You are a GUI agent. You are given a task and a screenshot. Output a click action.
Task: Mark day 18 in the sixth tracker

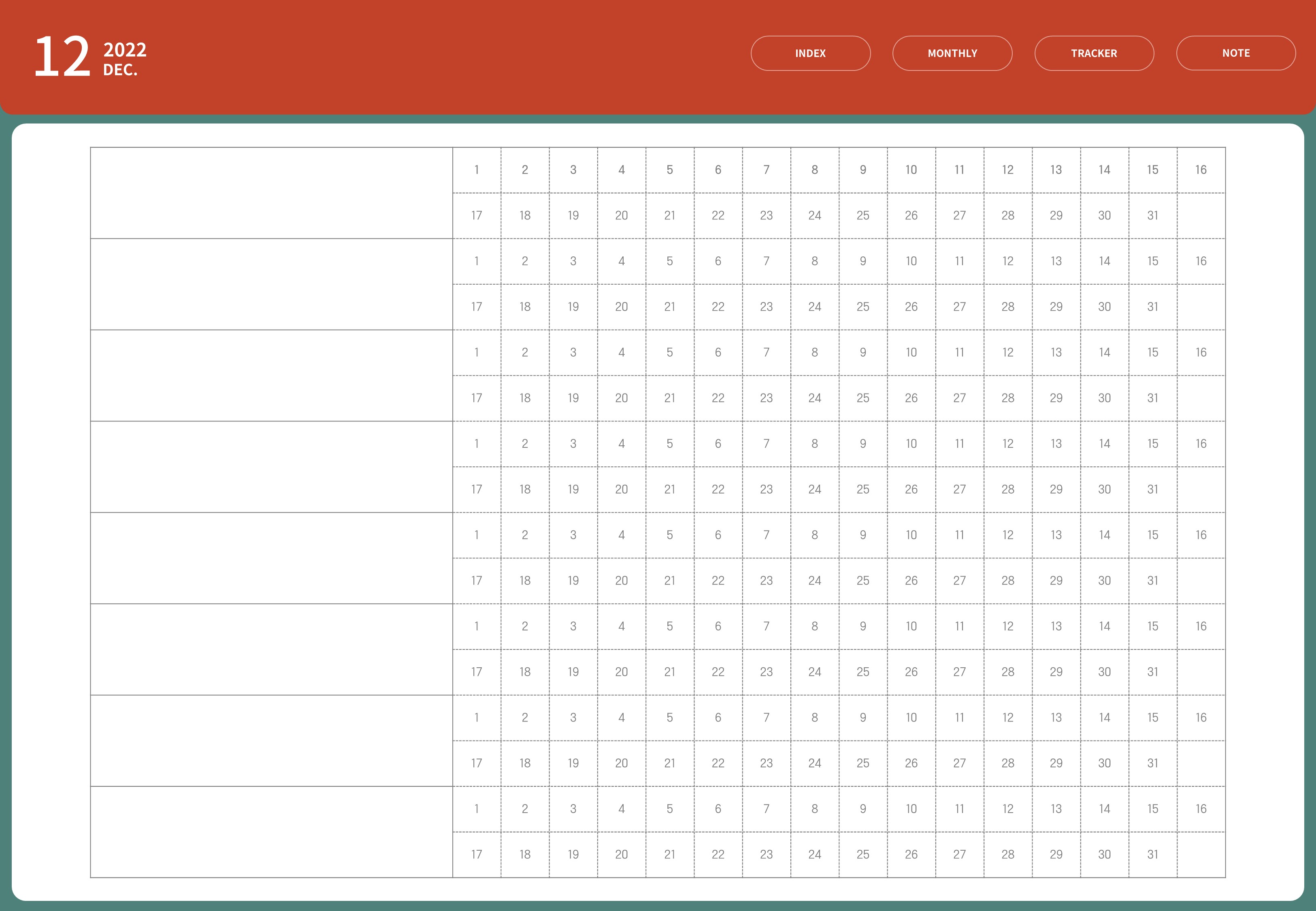pos(525,673)
